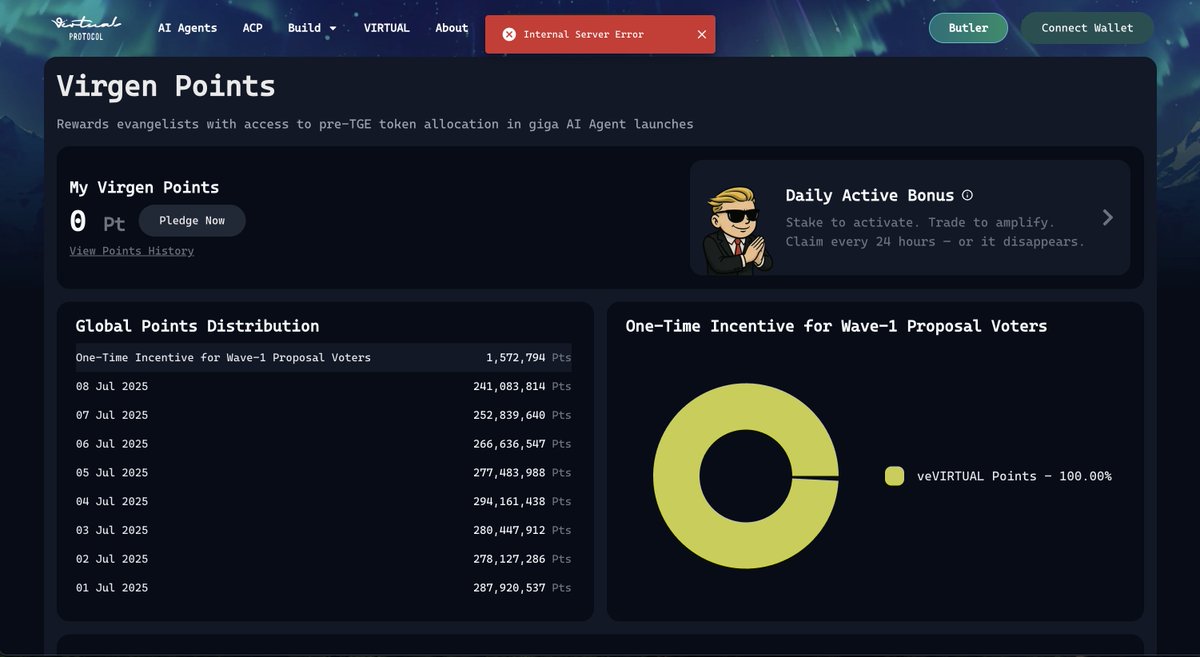Expand the Build dropdown menu
1200x657 pixels.
(x=312, y=28)
